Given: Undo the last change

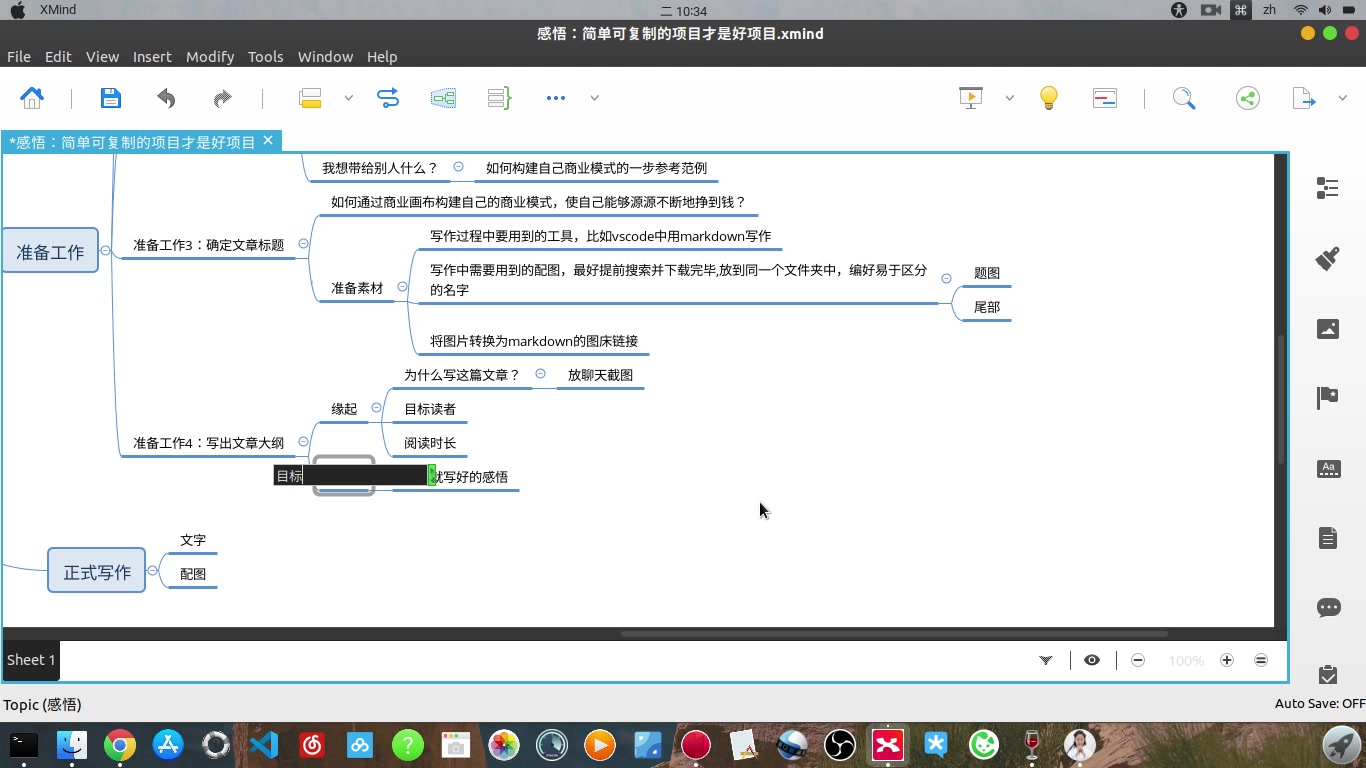Looking at the screenshot, I should click(x=166, y=98).
